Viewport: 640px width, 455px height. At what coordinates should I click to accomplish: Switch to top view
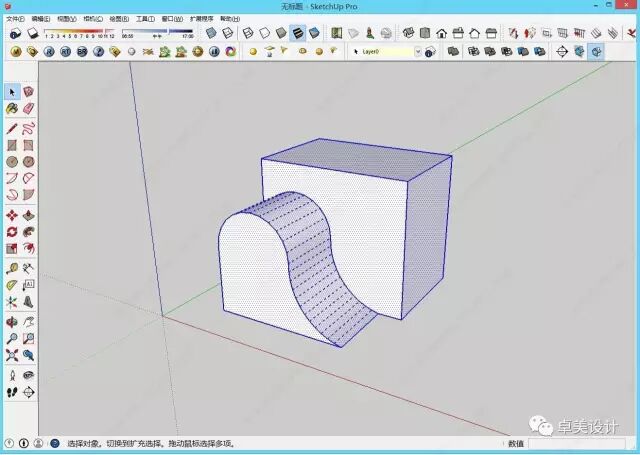(x=424, y=33)
